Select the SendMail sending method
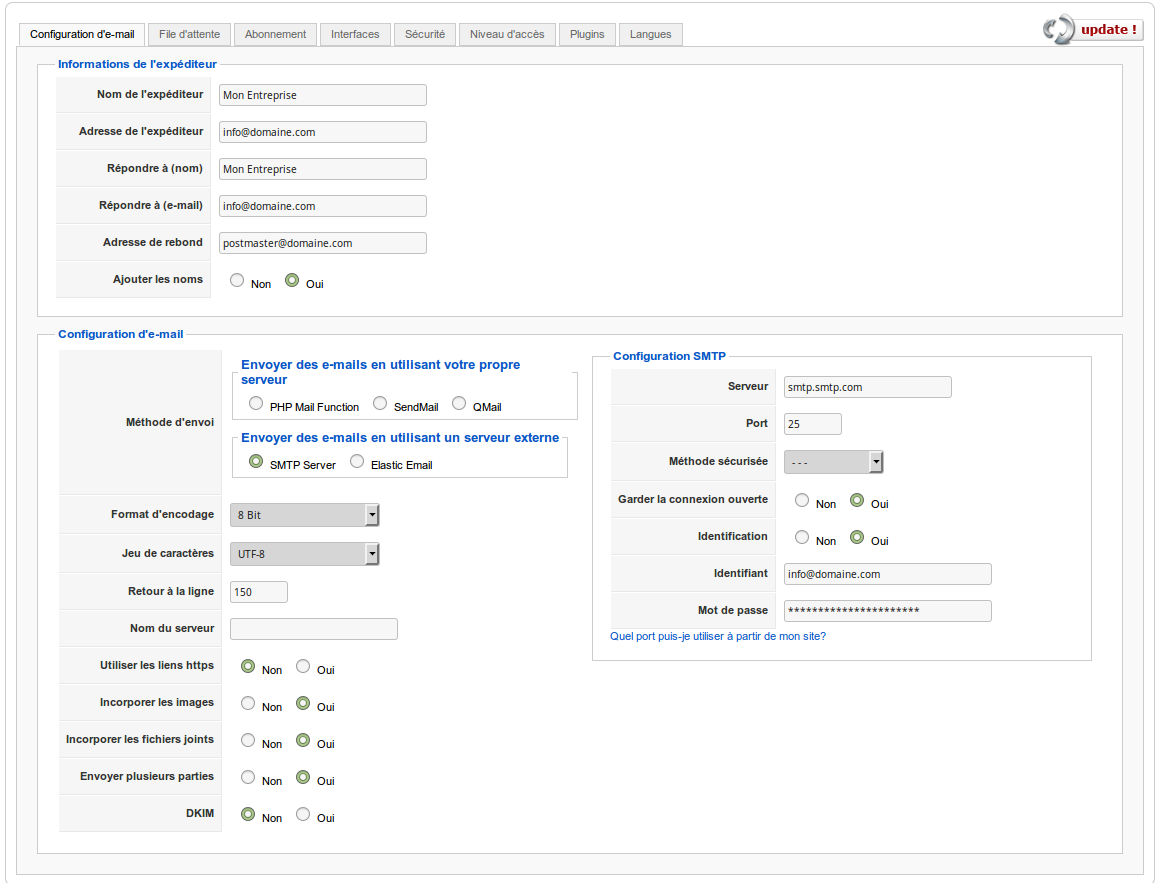The width and height of the screenshot is (1160, 883). tap(380, 403)
